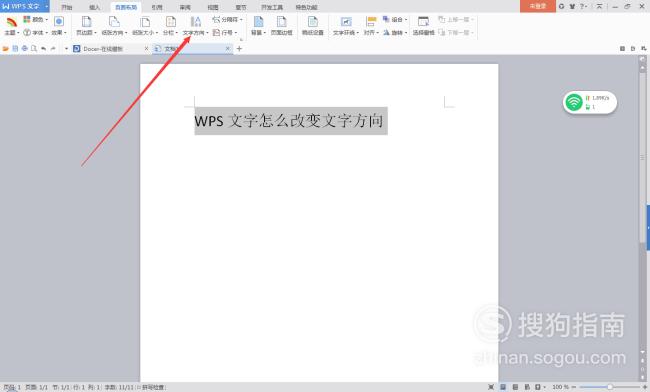Click the 对齐 align icon

tap(371, 22)
